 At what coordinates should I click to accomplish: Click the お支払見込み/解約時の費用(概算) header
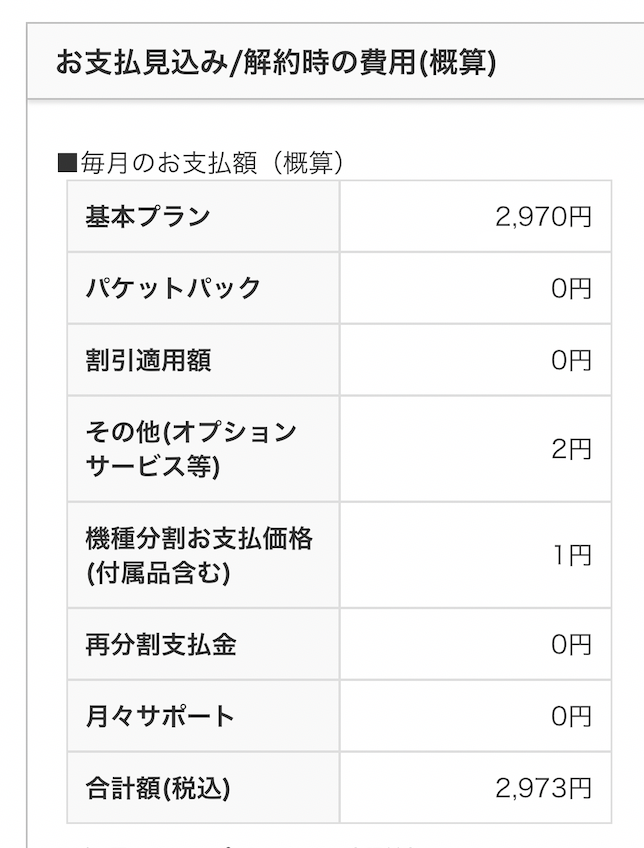coord(276,62)
